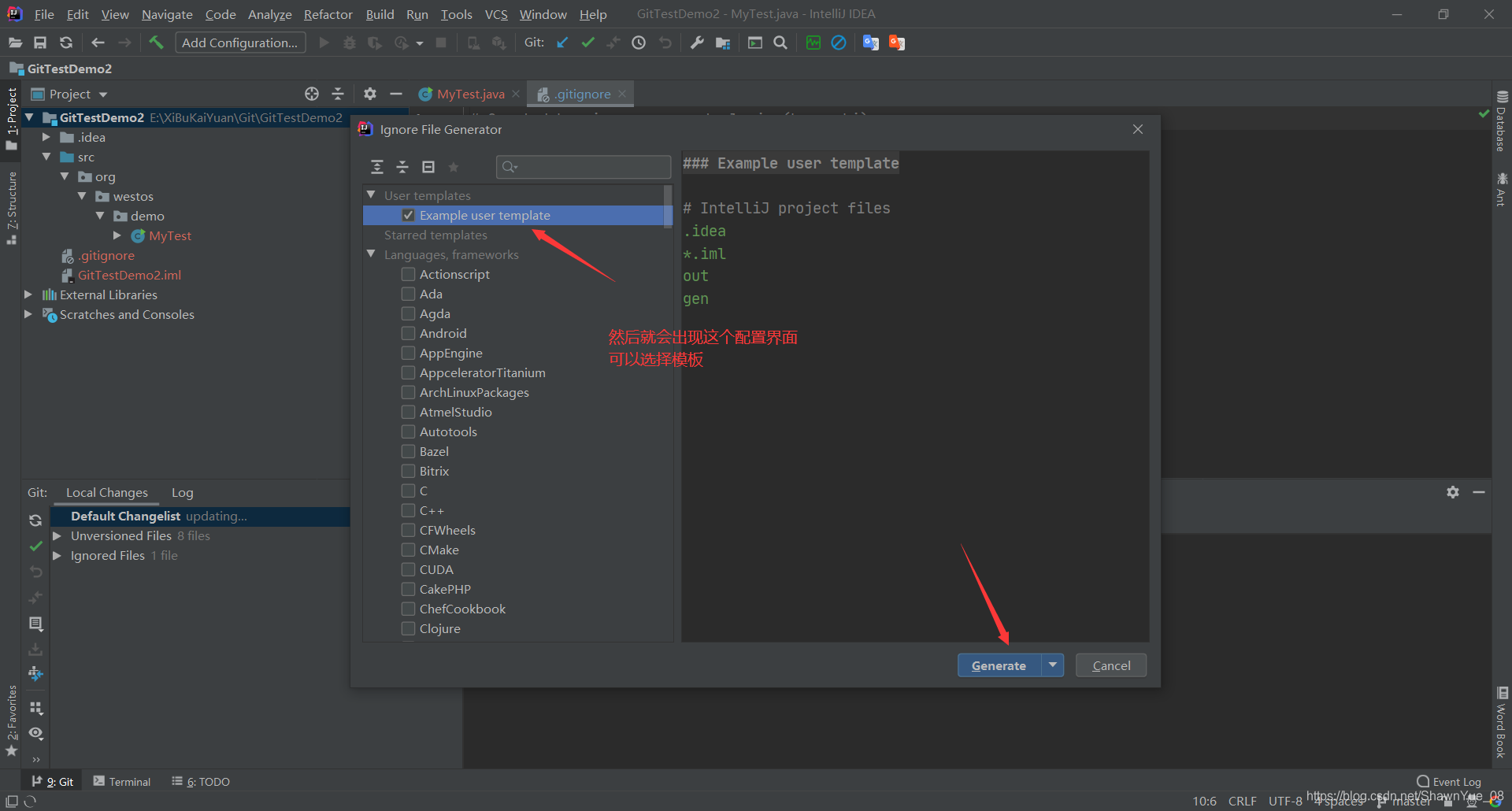The height and width of the screenshot is (811, 1512).
Task: Tick the Autotools template checkbox
Action: tap(408, 431)
